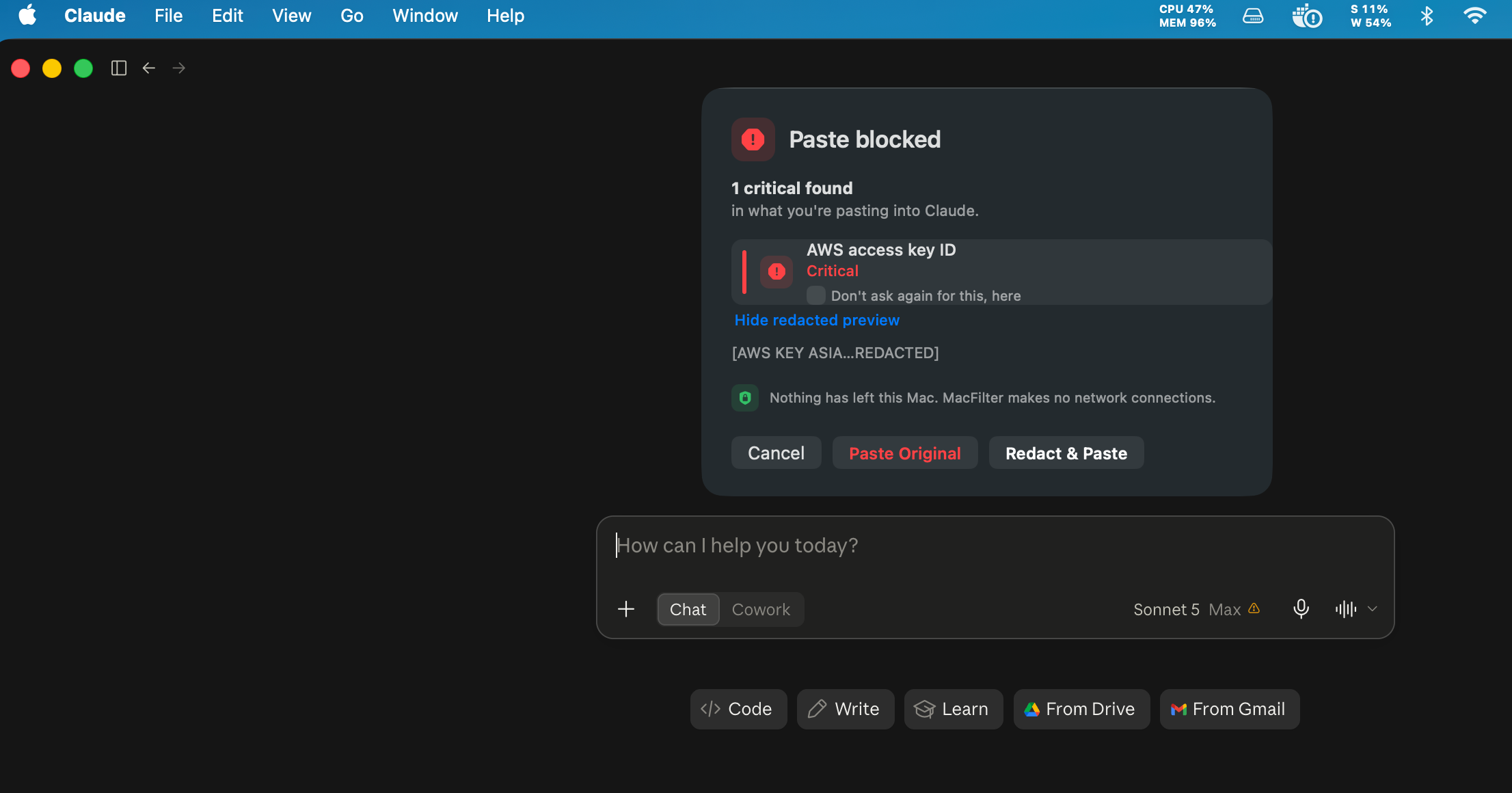Viewport: 1512px width, 793px height.
Task: Go back with the left arrow
Action: [149, 68]
